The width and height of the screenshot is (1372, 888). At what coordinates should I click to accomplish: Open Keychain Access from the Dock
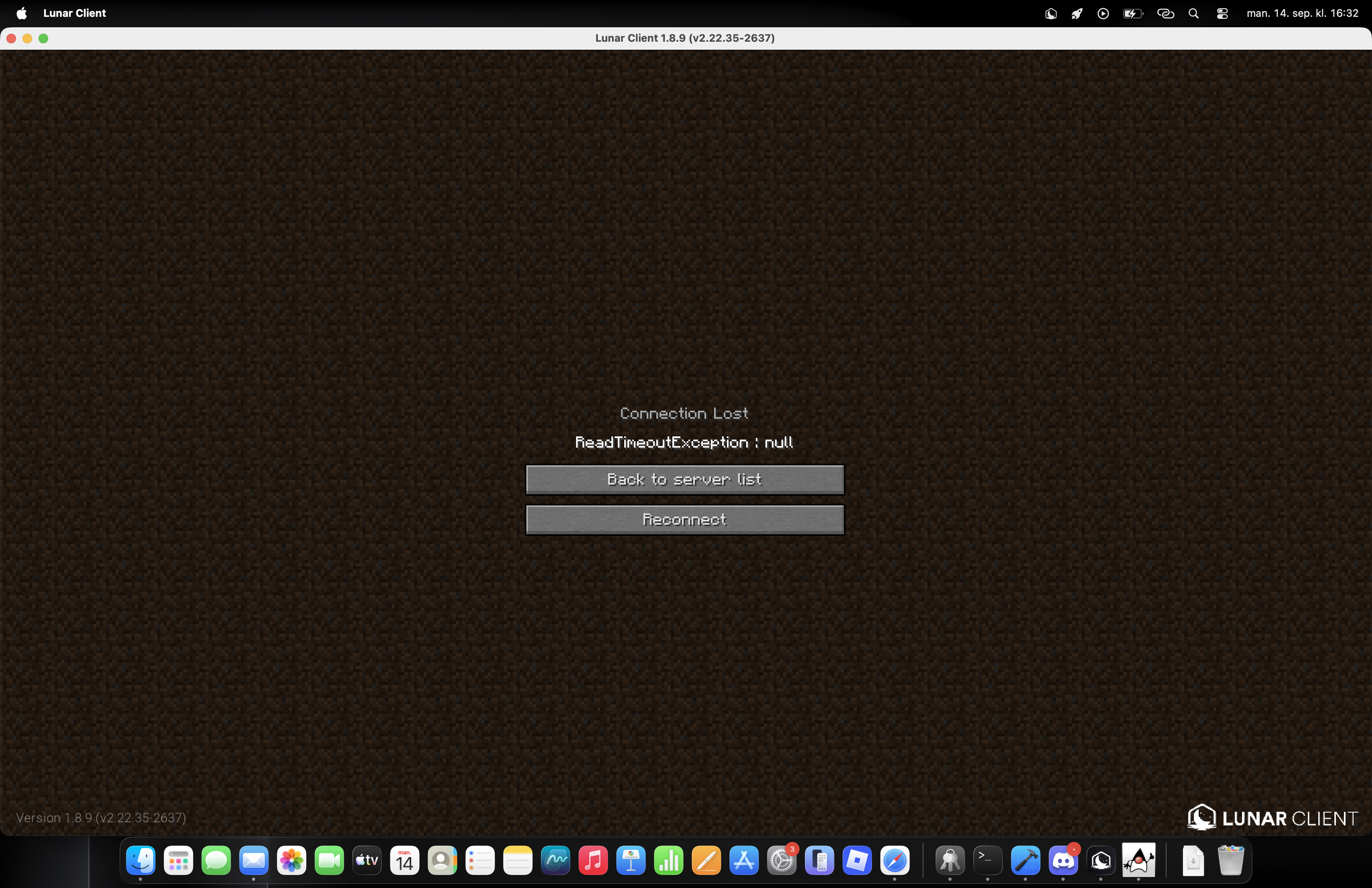click(x=950, y=861)
